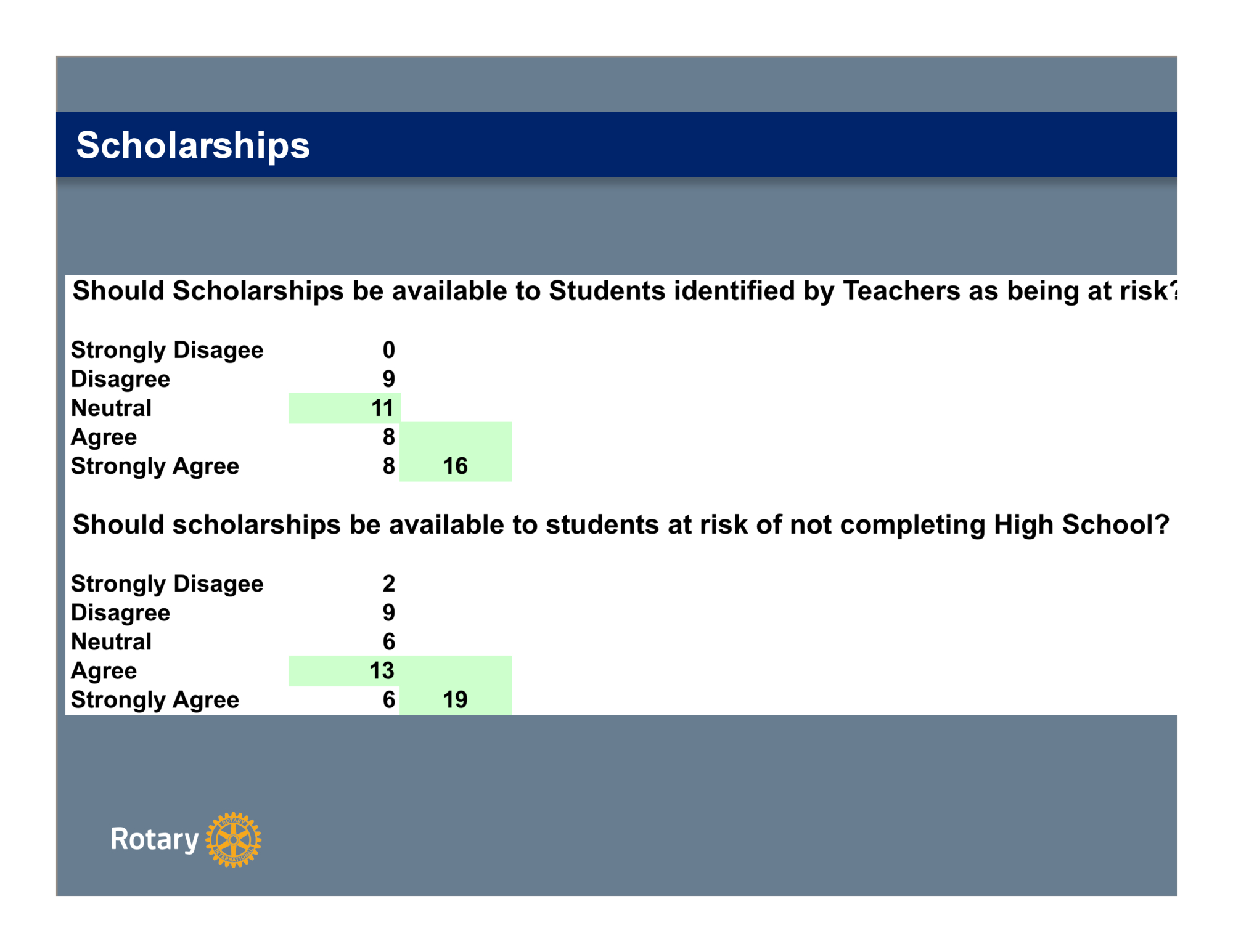The width and height of the screenshot is (1233, 952).
Task: Select the Agree label beside value 13
Action: pyautogui.click(x=104, y=670)
